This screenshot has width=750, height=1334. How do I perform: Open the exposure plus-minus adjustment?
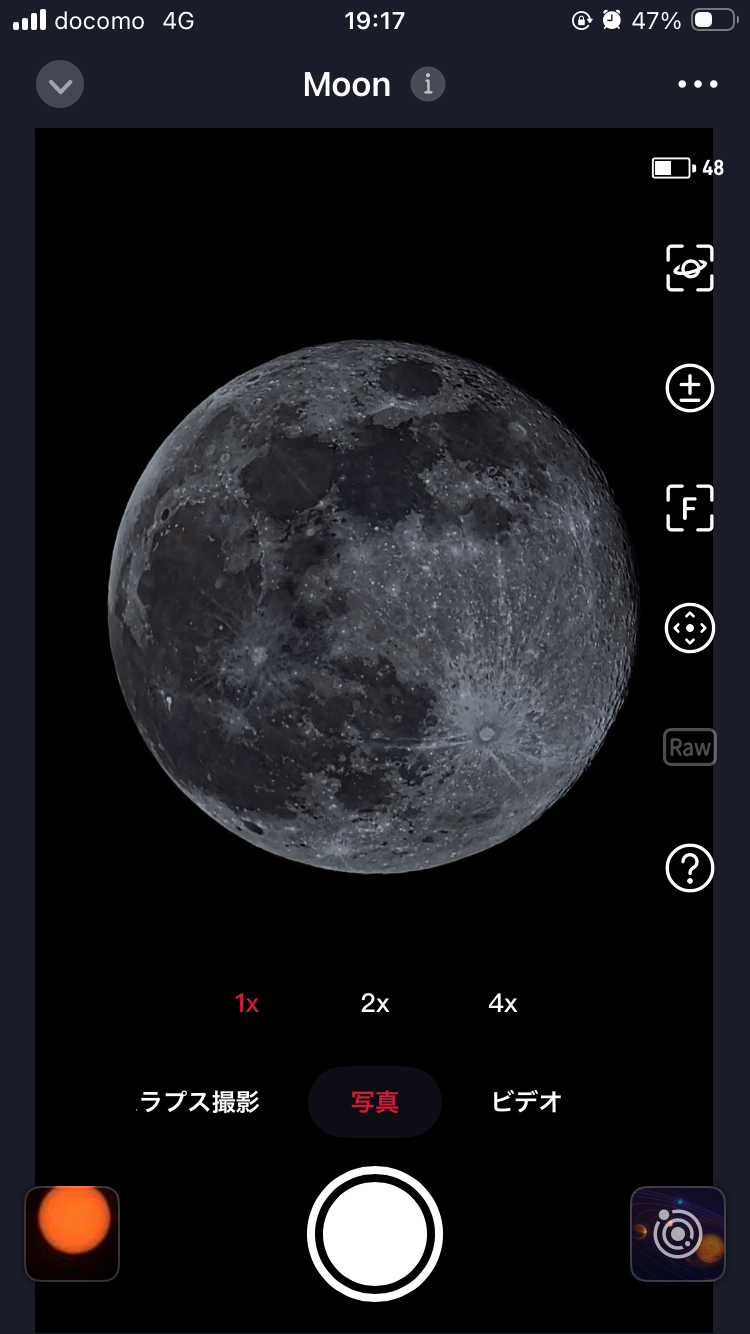(690, 388)
